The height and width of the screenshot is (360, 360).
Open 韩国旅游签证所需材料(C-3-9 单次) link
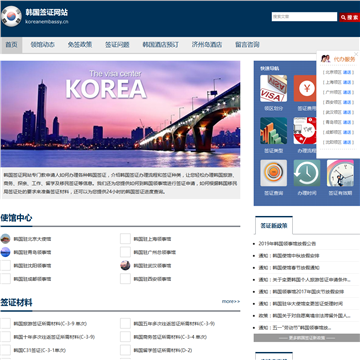(x=50, y=324)
